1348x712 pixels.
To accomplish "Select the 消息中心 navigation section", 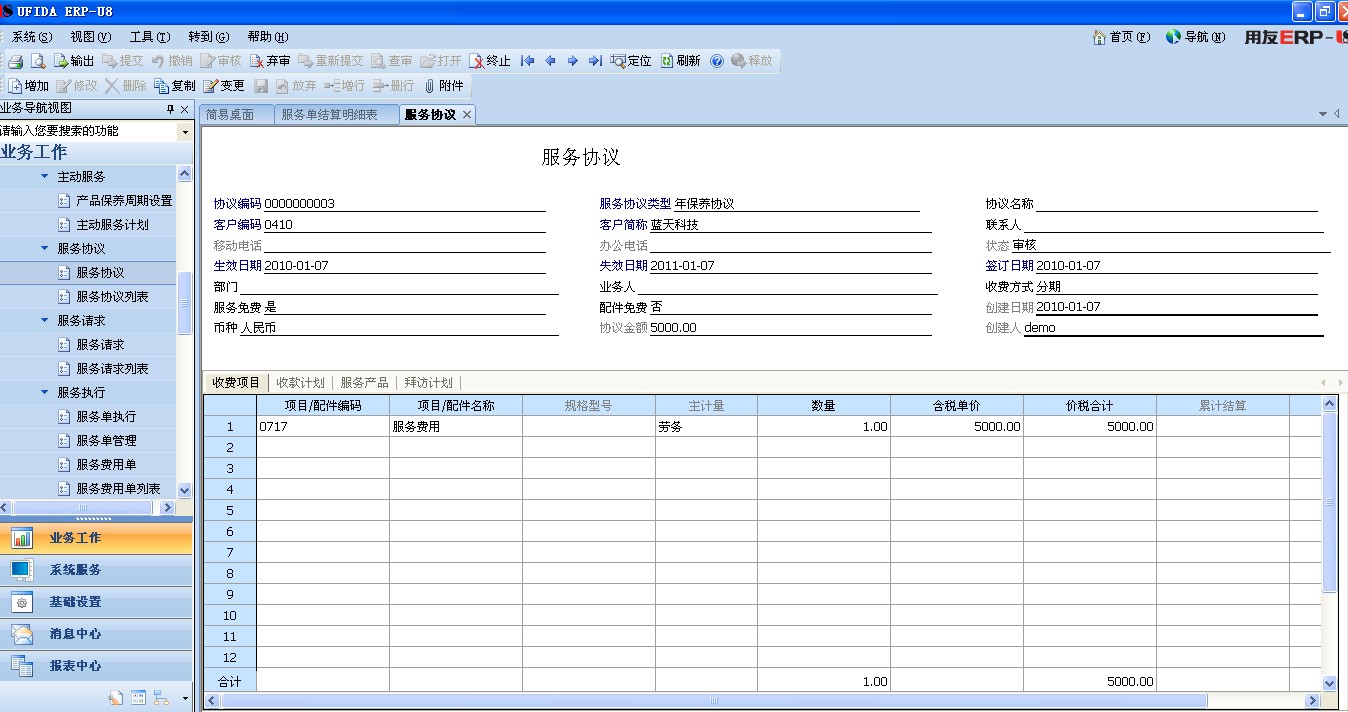I will click(x=96, y=634).
